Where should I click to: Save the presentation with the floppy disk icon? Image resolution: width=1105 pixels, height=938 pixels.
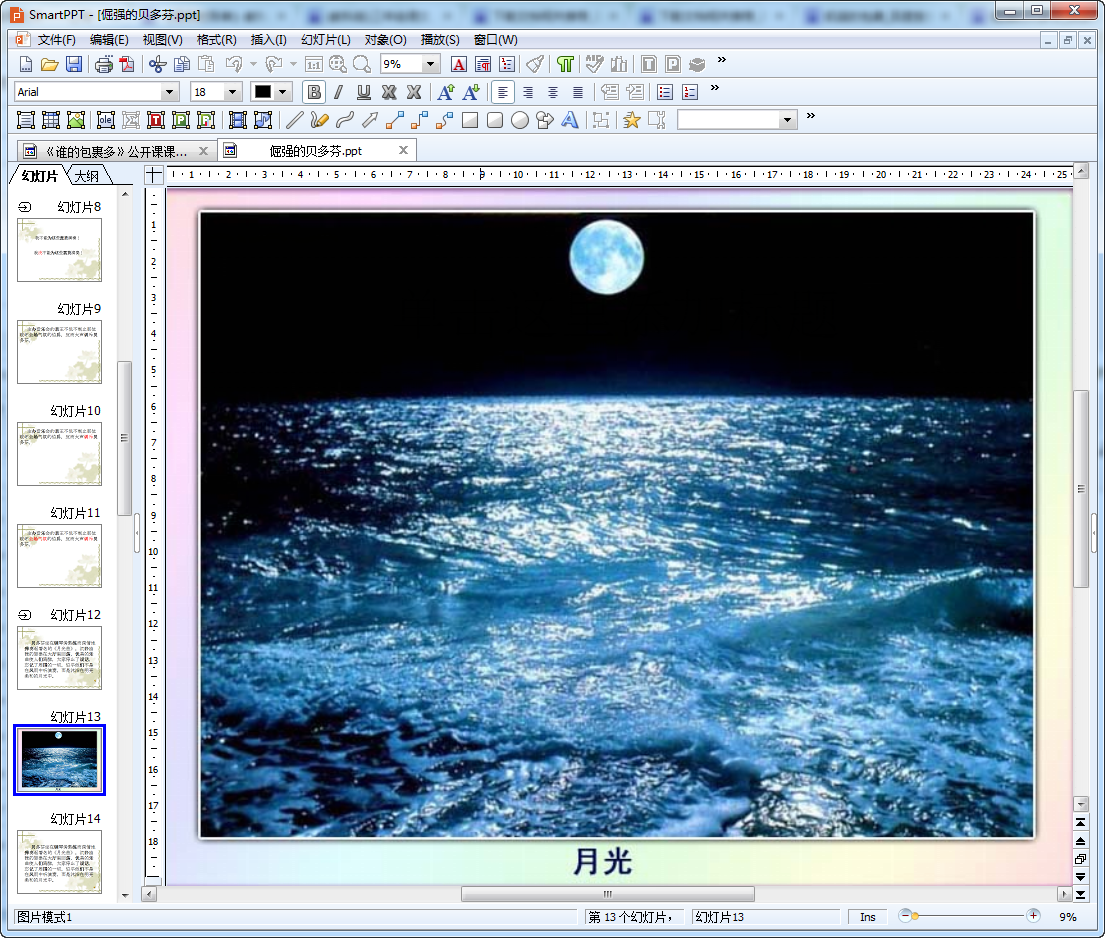click(74, 64)
